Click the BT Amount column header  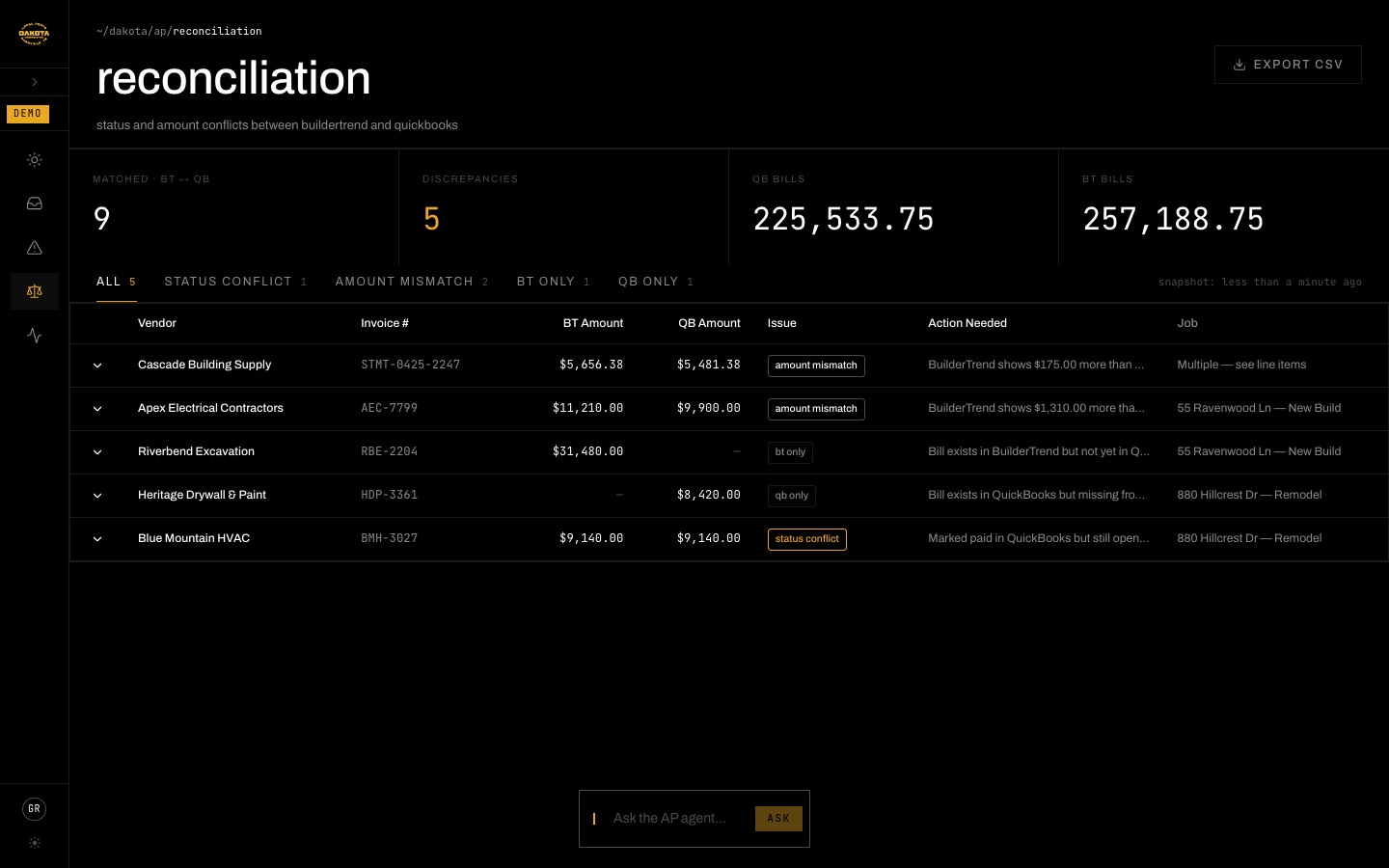pos(593,323)
